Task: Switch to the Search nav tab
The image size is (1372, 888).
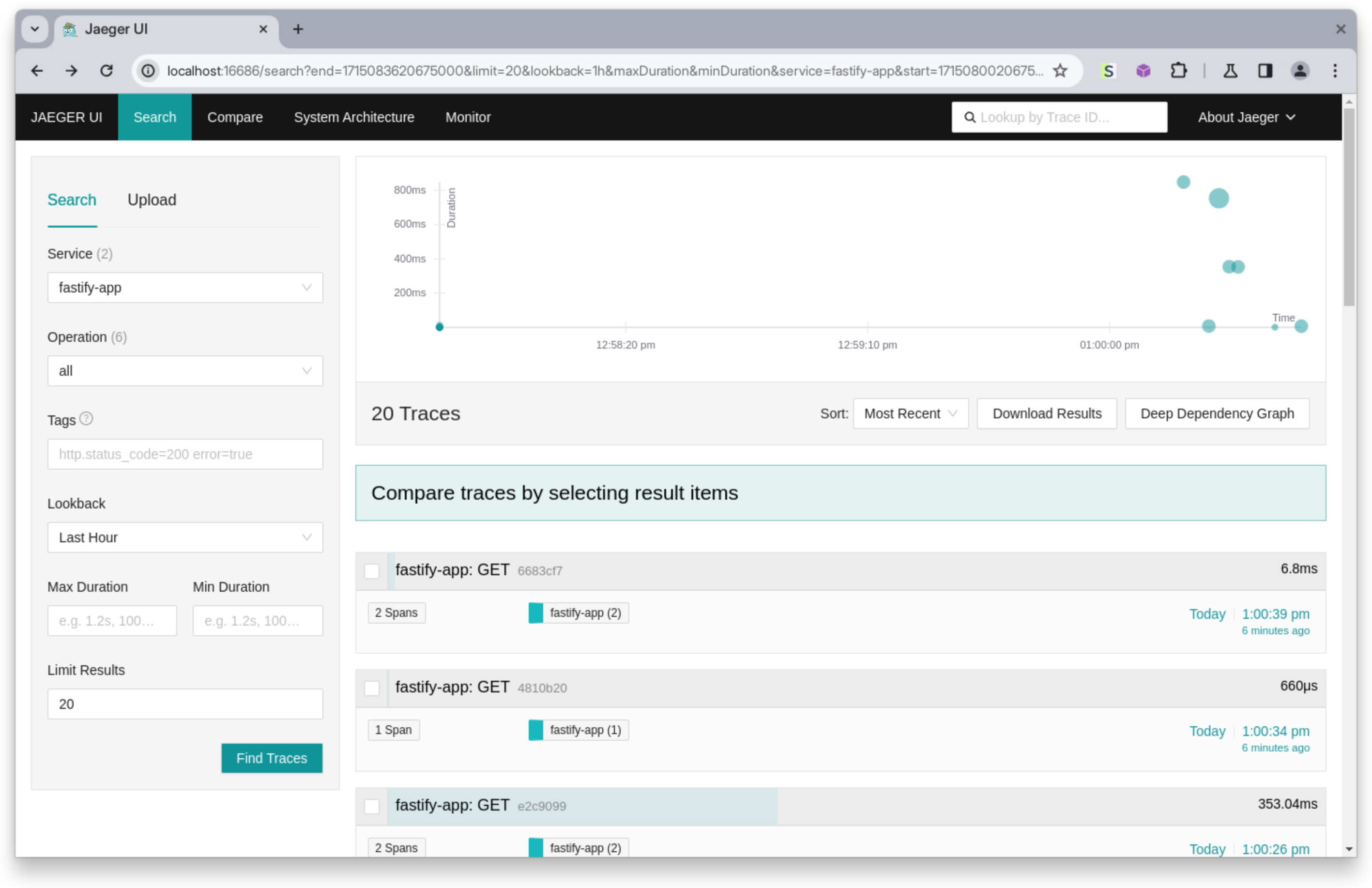Action: (154, 117)
